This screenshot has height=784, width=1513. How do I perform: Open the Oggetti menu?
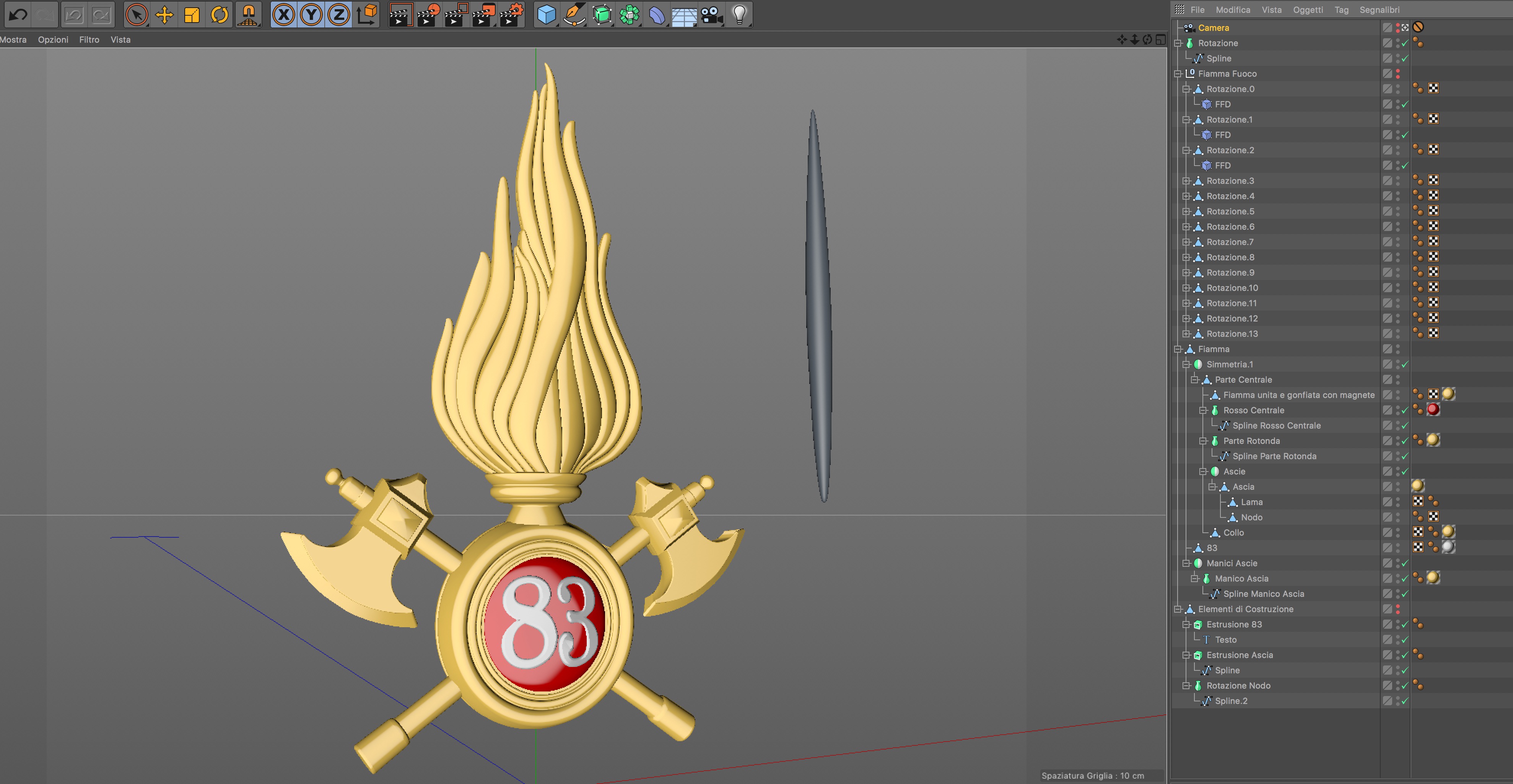tap(1307, 10)
